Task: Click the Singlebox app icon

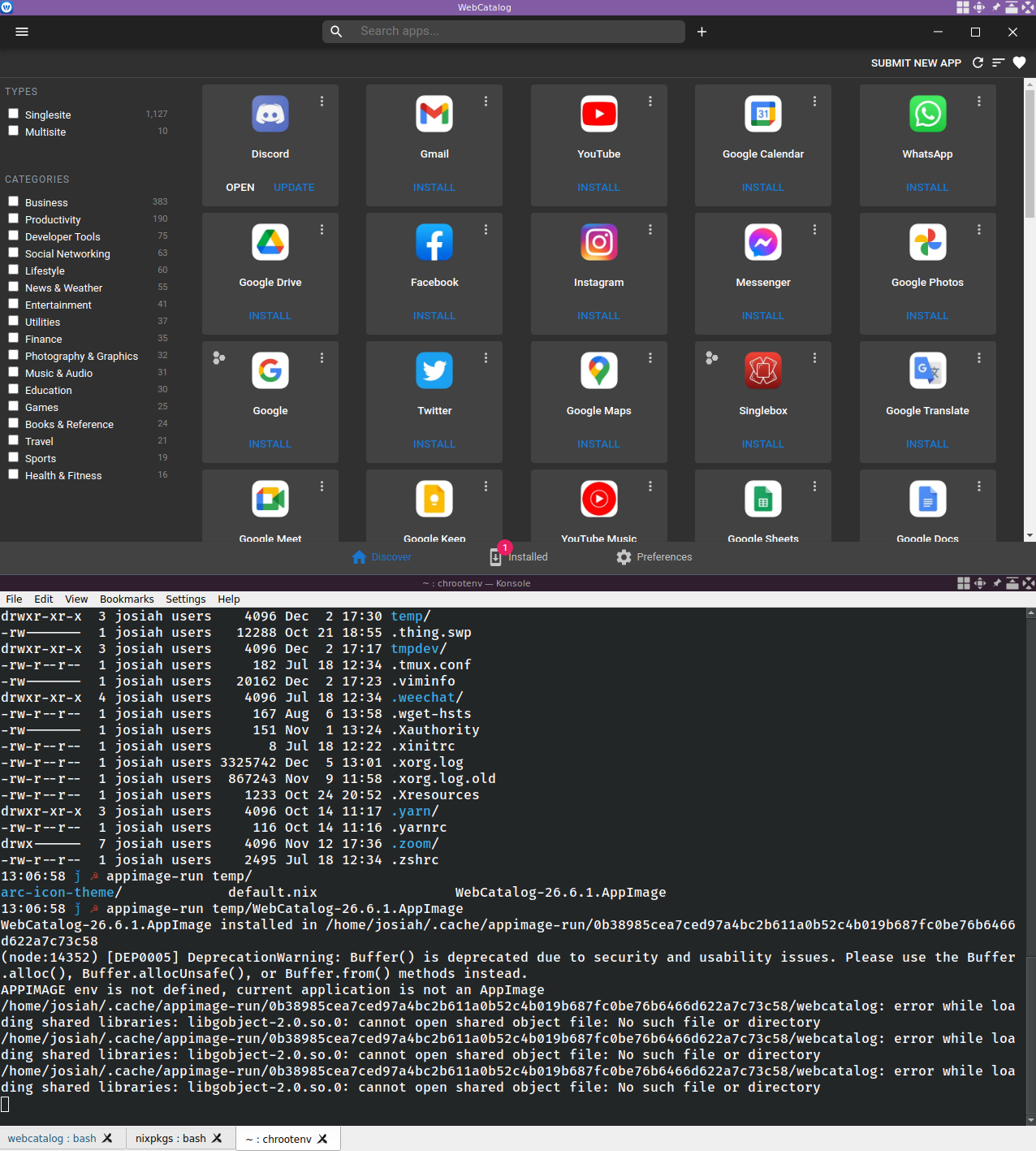Action: (762, 370)
